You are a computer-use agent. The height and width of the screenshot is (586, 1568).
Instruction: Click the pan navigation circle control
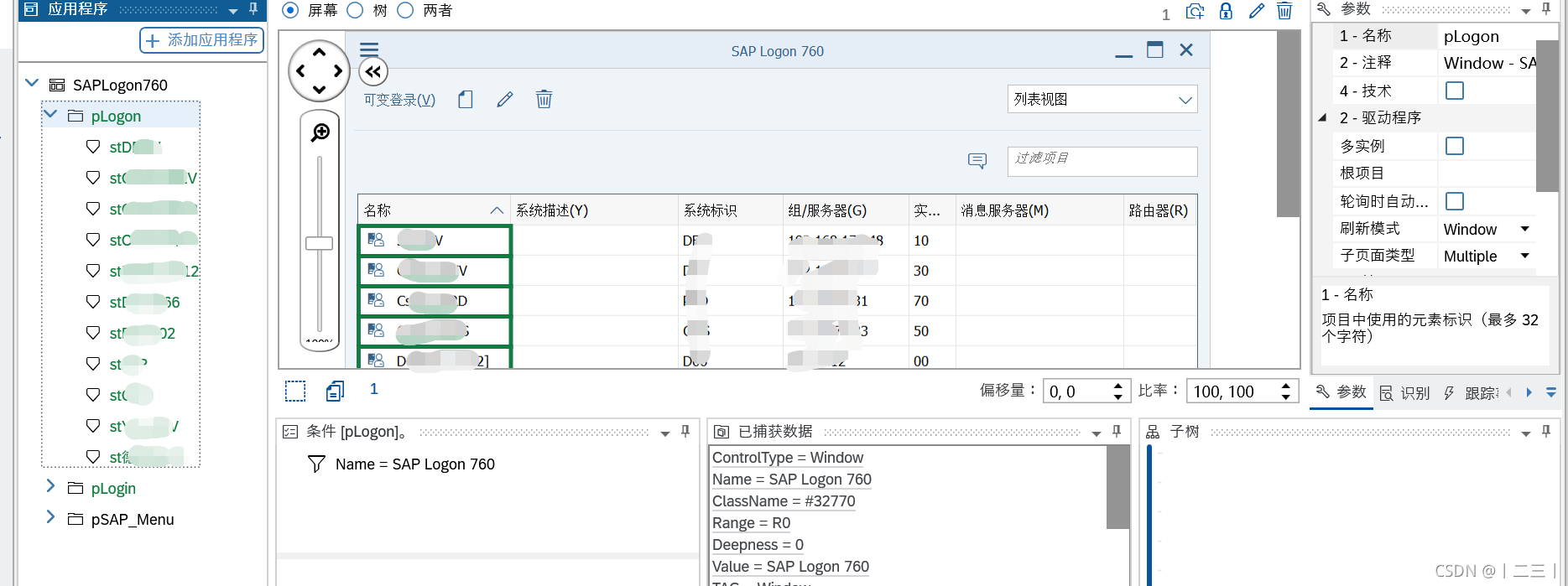(x=319, y=71)
